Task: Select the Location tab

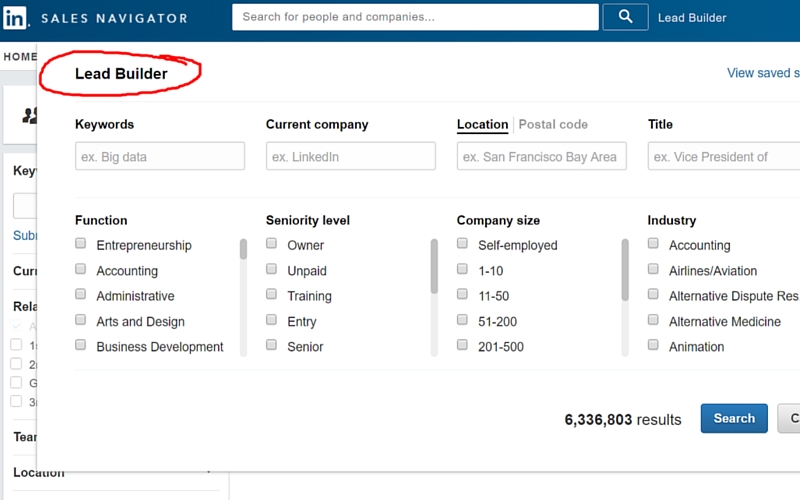Action: (482, 124)
